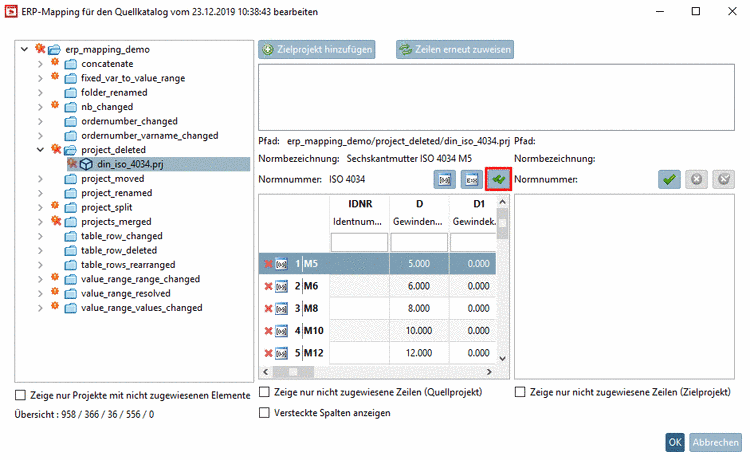Click the folder icon of project_deleted

click(70, 150)
